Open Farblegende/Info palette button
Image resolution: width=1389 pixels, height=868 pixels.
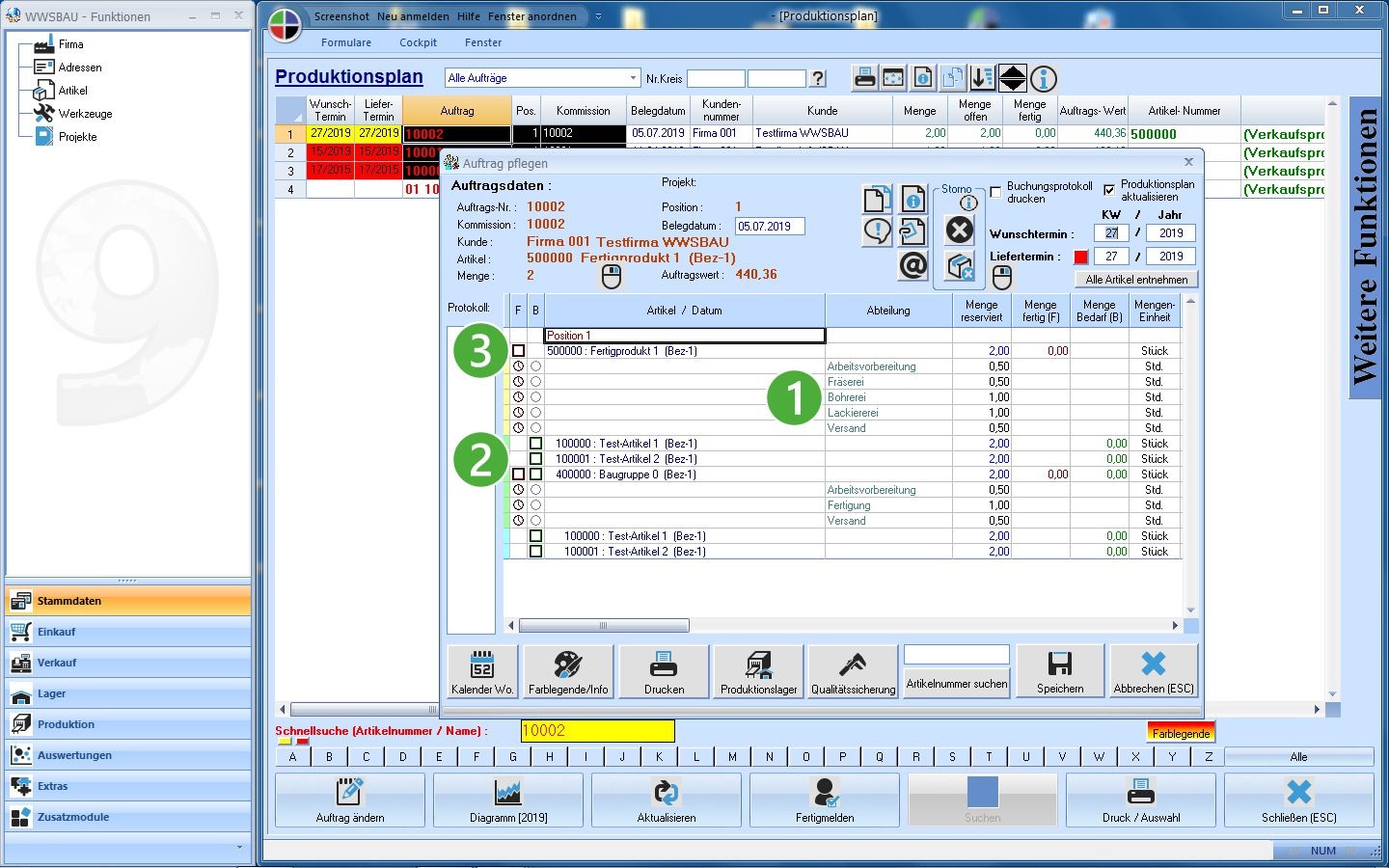coord(568,671)
